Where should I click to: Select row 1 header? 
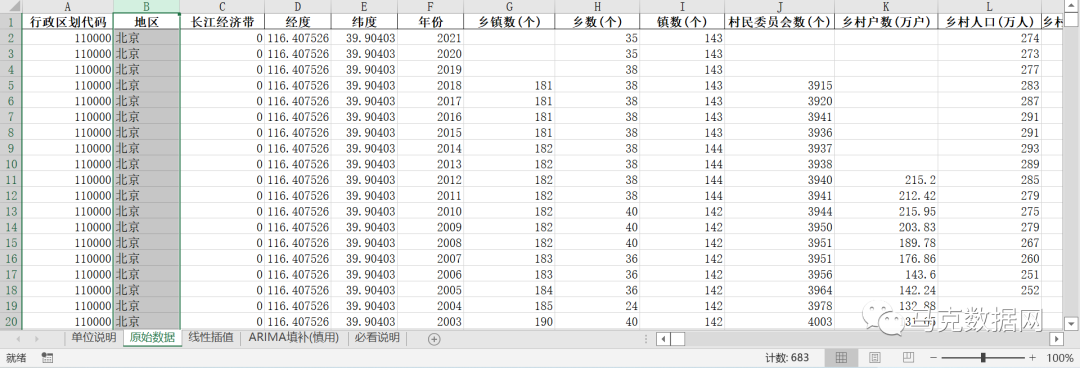[11, 21]
